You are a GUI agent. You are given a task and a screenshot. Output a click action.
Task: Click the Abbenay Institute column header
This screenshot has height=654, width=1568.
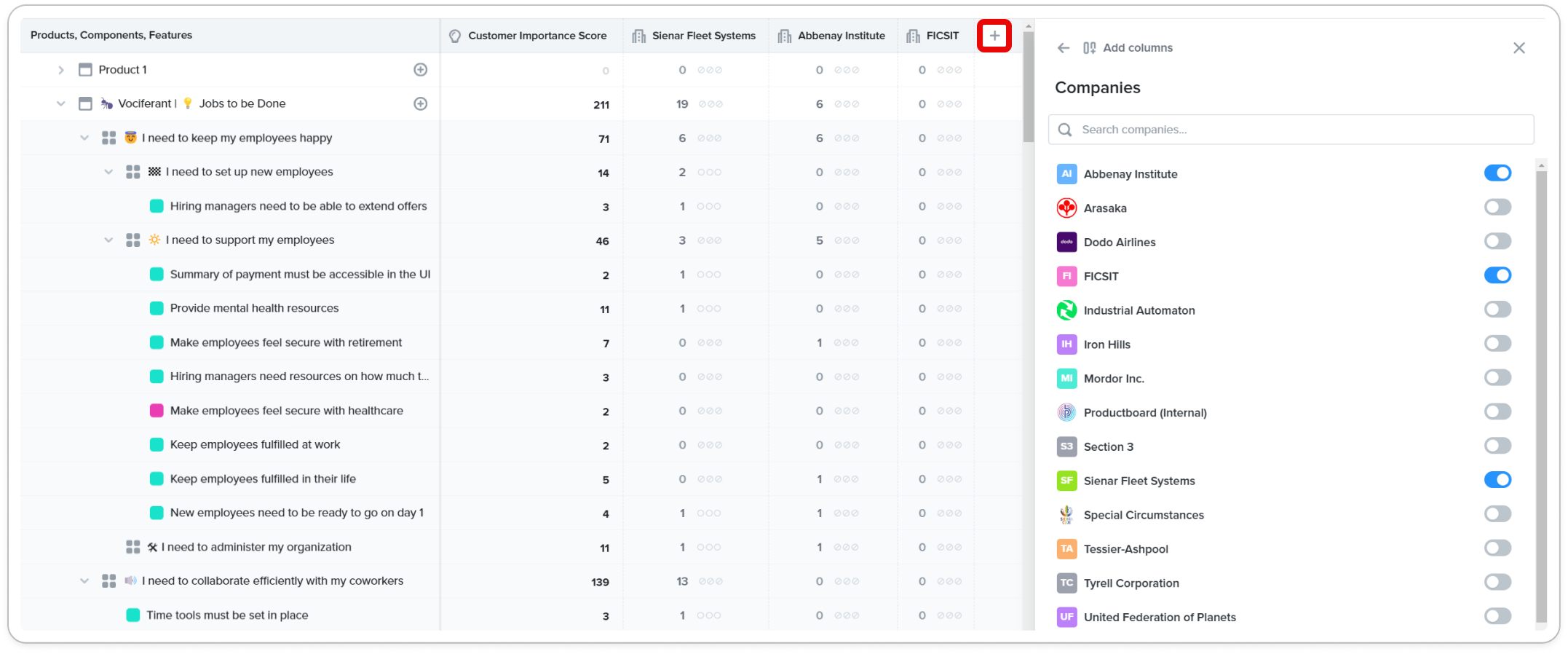pos(833,36)
